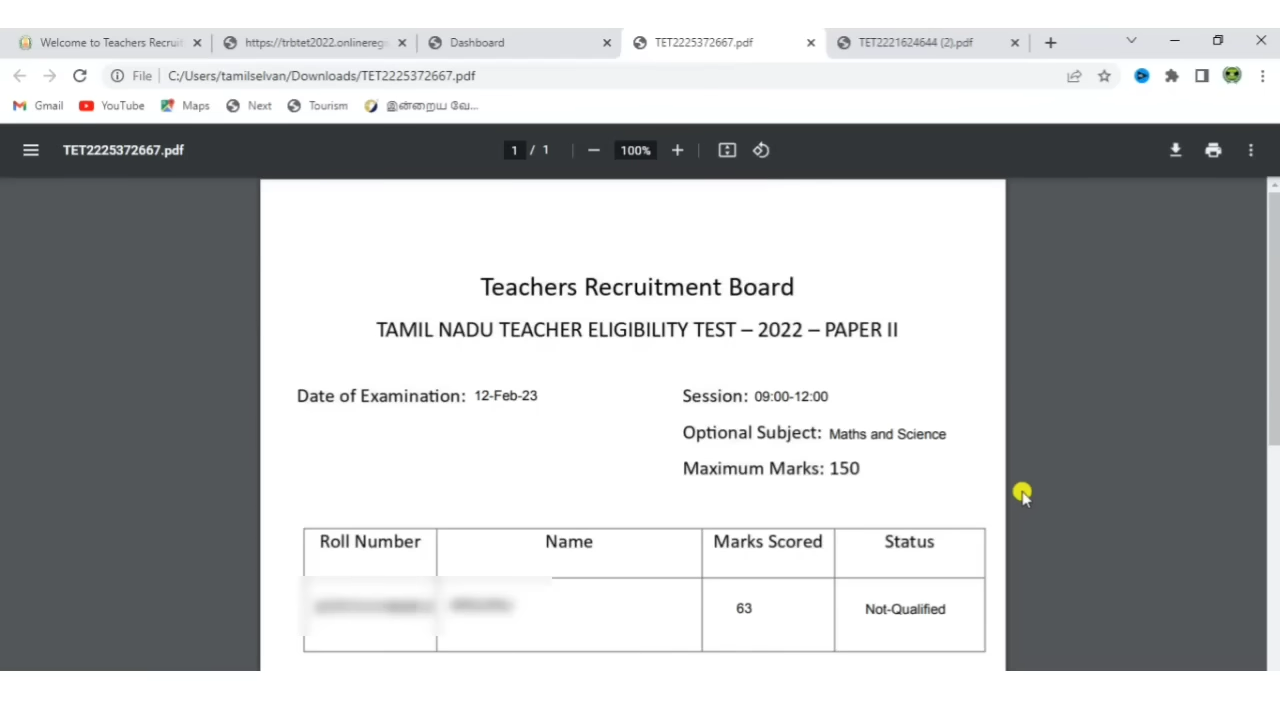
Task: Open PDF viewer more actions menu
Action: tap(1250, 150)
